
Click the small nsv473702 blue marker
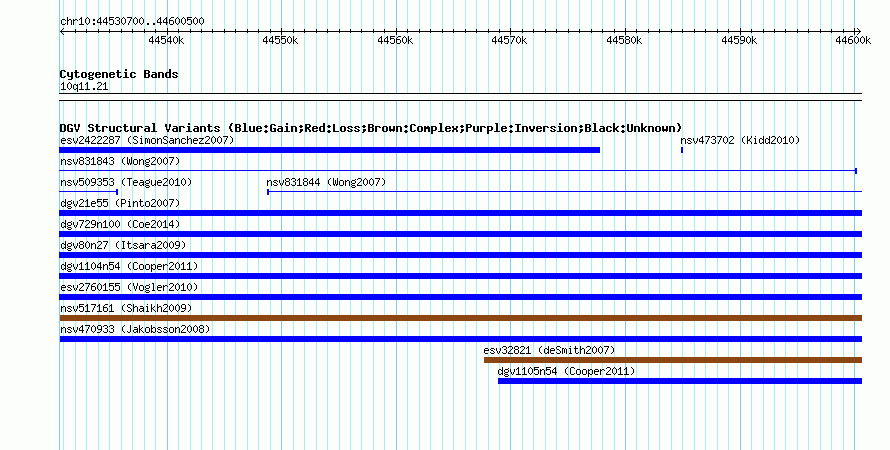(x=682, y=150)
